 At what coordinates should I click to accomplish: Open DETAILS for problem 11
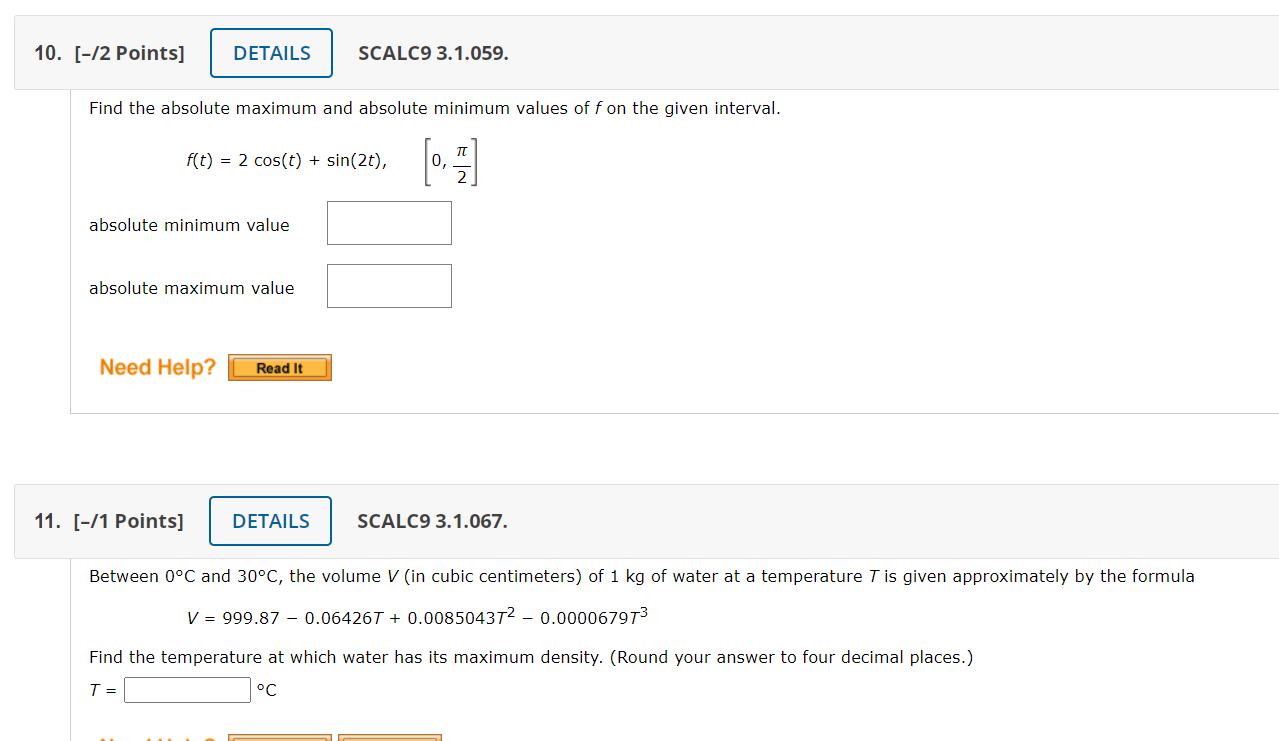tap(270, 520)
